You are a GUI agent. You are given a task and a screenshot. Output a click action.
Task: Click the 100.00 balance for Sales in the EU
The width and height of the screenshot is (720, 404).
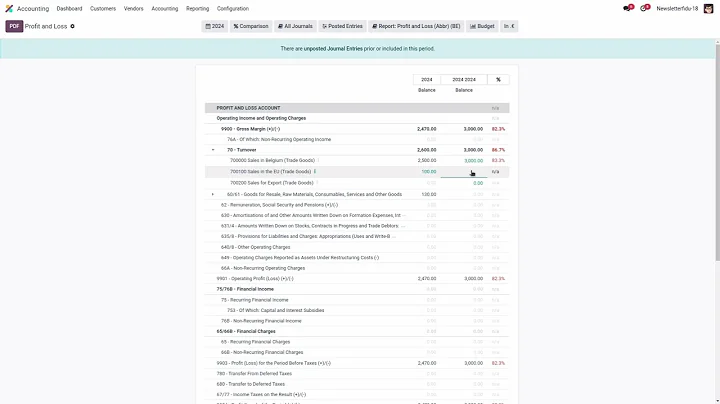tap(429, 172)
